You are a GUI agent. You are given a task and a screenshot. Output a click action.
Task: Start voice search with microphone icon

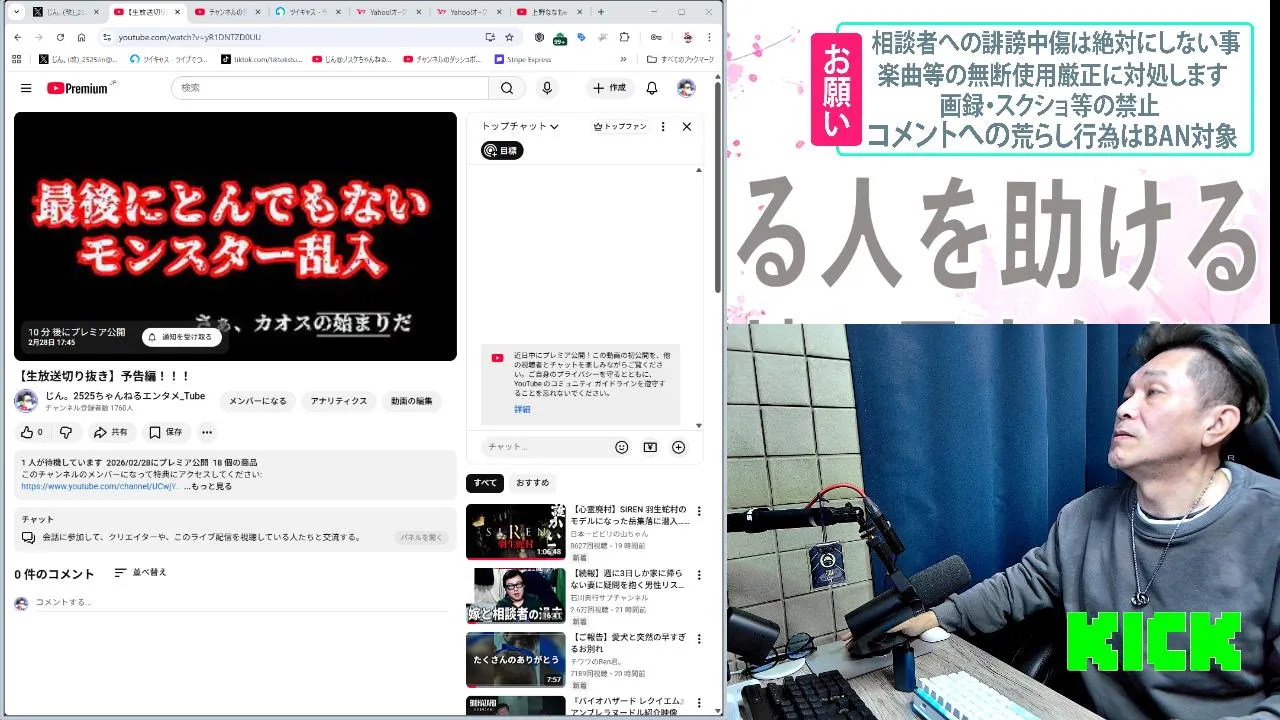pos(547,88)
